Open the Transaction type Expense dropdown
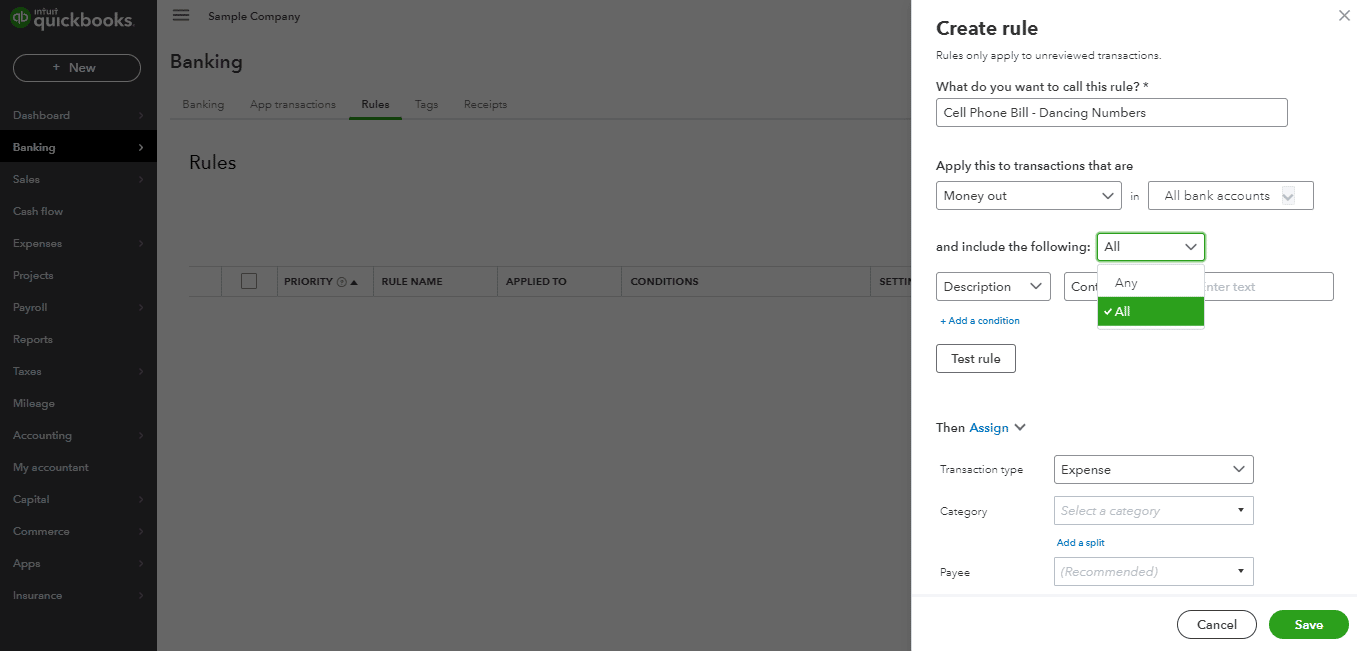 click(x=1152, y=469)
